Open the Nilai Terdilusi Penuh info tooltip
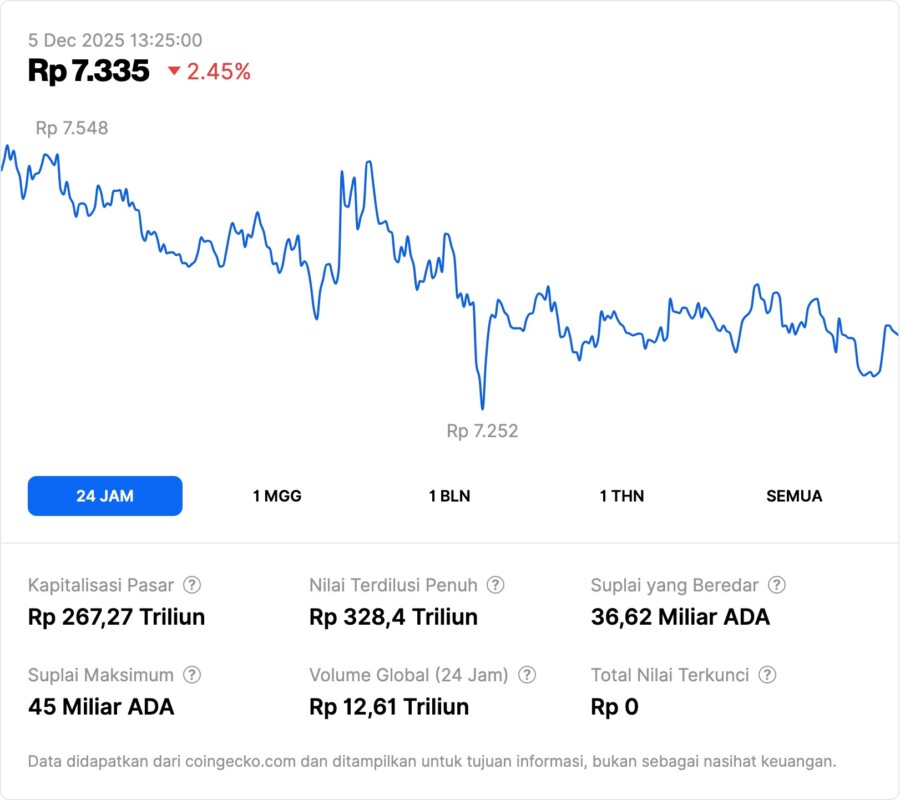The width and height of the screenshot is (900, 800). (x=493, y=585)
